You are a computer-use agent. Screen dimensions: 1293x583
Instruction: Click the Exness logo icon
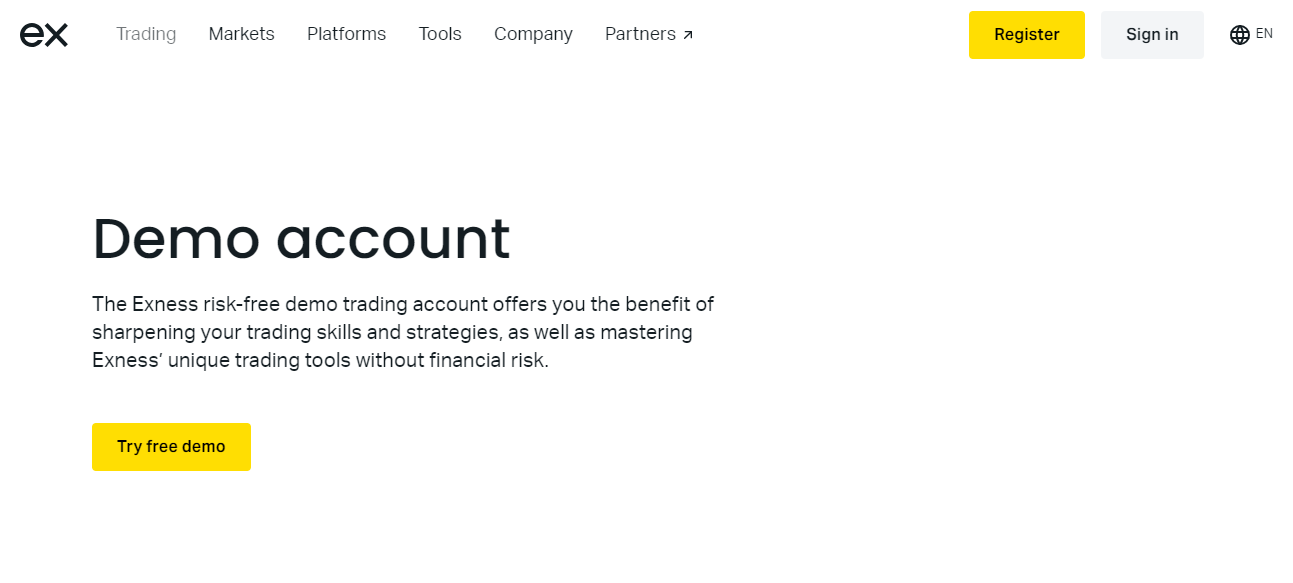[44, 35]
